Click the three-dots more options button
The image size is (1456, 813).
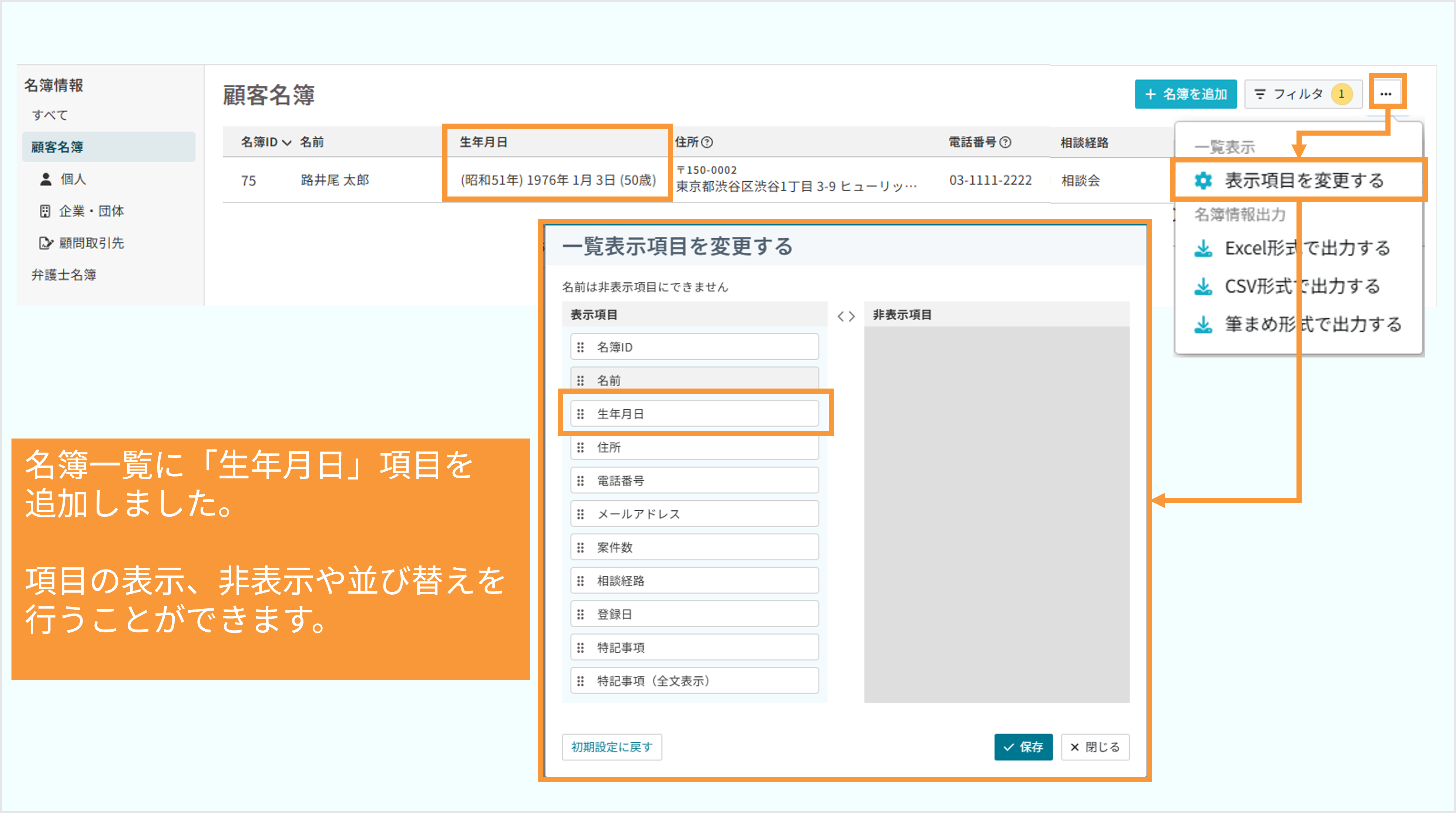click(x=1385, y=94)
